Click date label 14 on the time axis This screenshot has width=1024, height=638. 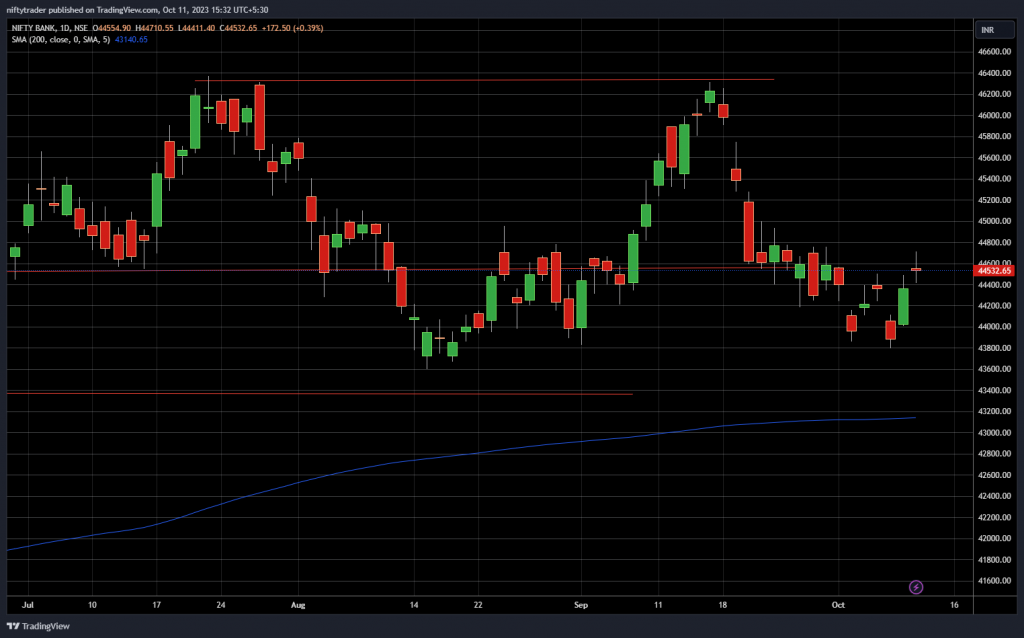click(413, 605)
